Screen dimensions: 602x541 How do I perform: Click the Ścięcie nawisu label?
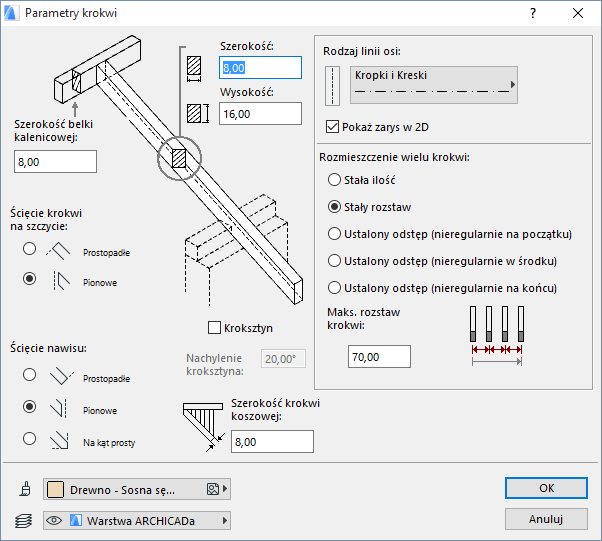(x=48, y=348)
